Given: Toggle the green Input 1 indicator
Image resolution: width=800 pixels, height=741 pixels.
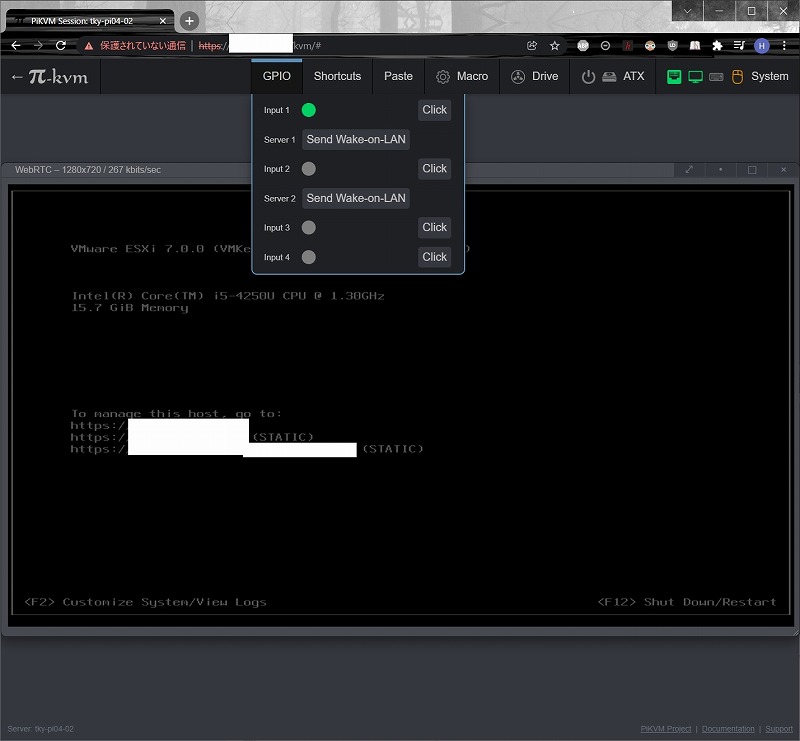Looking at the screenshot, I should tap(309, 110).
